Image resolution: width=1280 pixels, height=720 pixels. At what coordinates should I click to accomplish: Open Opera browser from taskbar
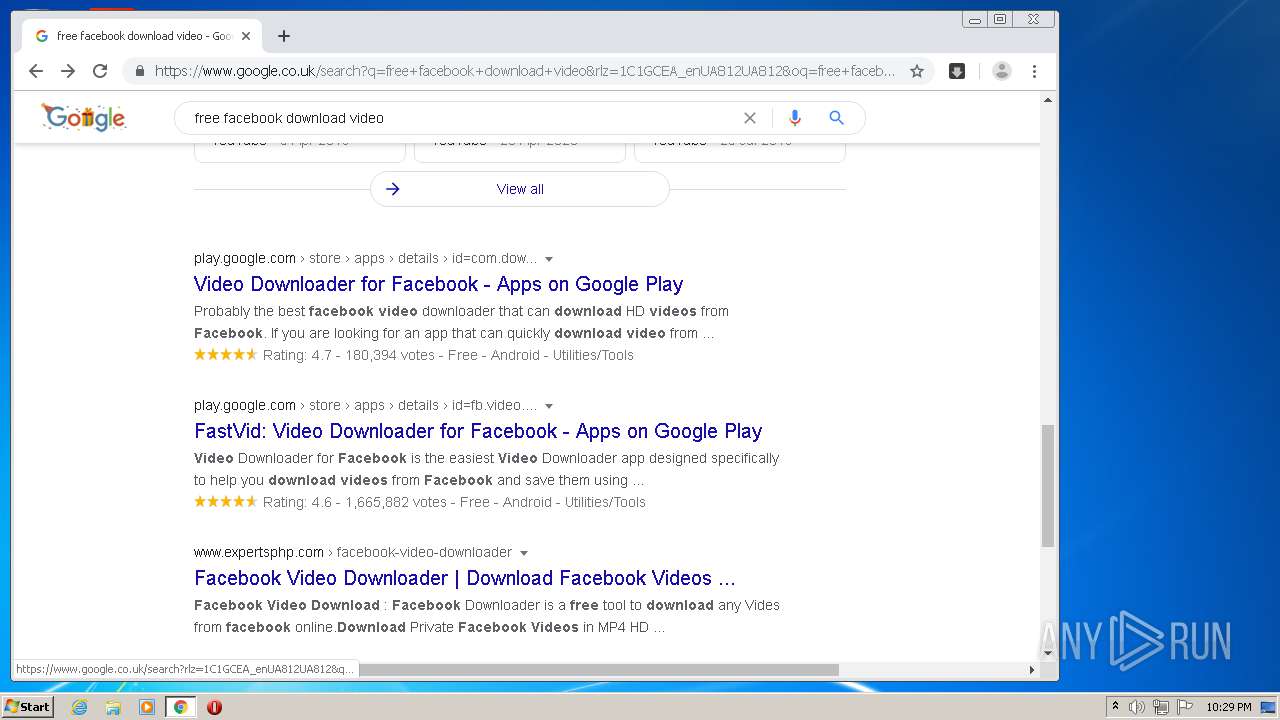tap(214, 707)
